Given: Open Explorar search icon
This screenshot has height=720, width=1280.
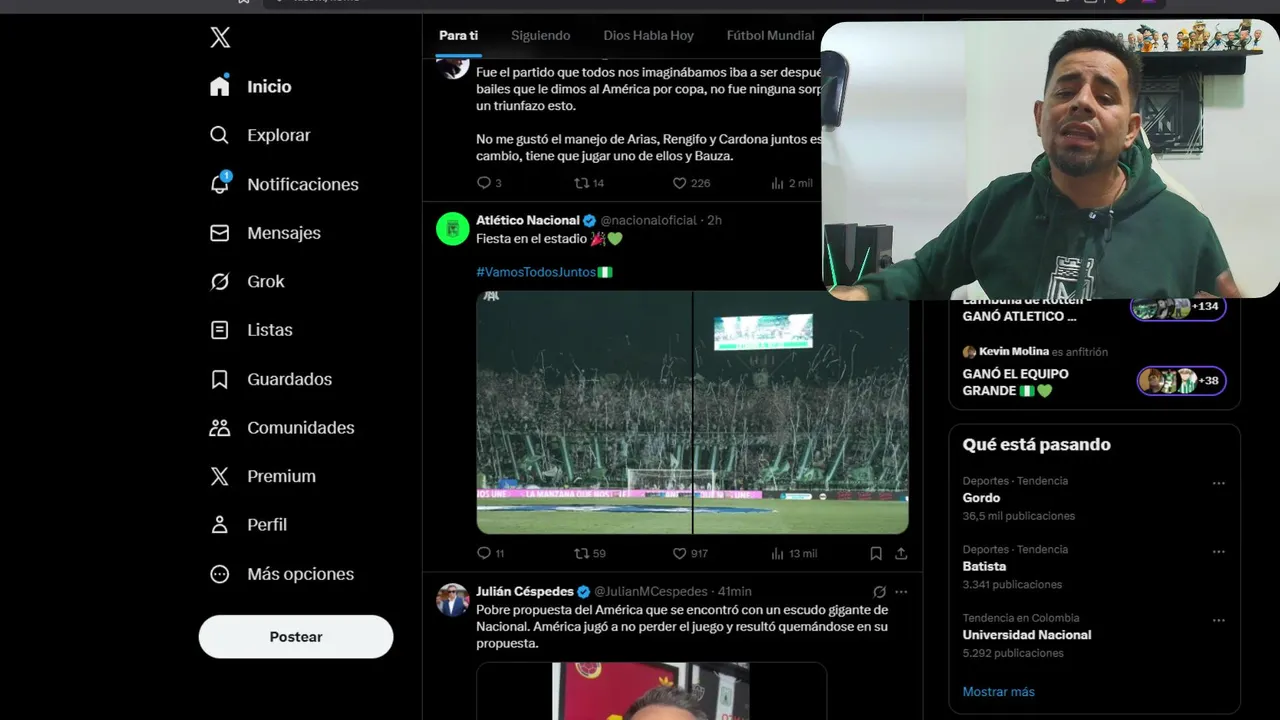Looking at the screenshot, I should click(220, 135).
